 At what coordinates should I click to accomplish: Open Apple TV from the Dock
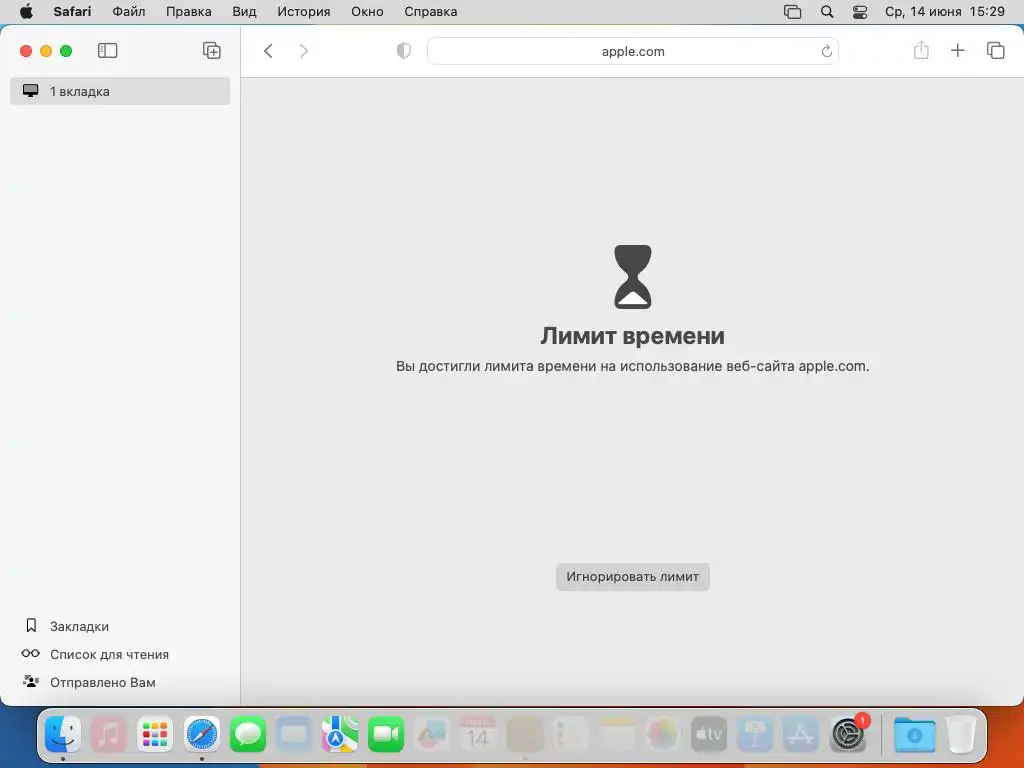tap(709, 734)
